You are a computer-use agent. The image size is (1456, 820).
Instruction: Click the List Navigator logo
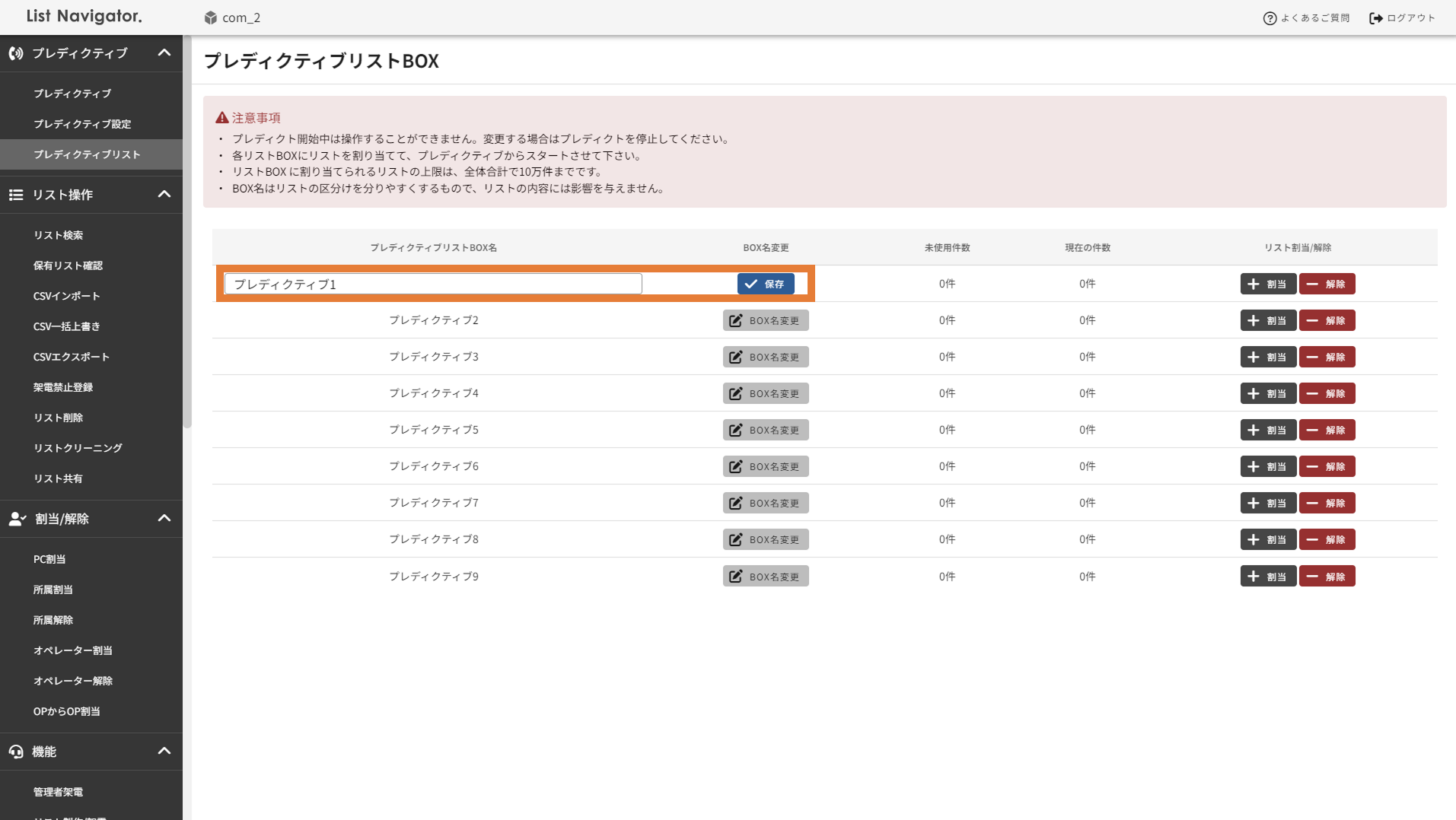[x=84, y=17]
